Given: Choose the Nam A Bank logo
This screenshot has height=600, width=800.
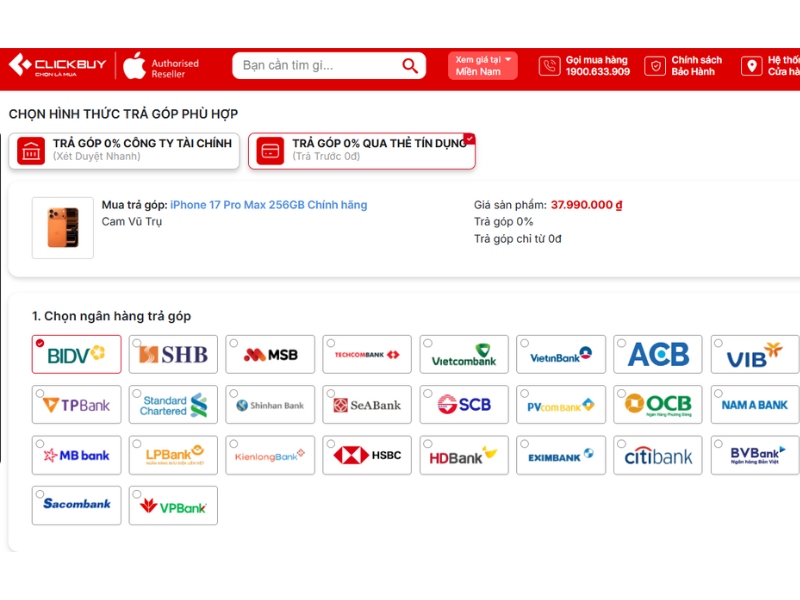Looking at the screenshot, I should (x=755, y=405).
